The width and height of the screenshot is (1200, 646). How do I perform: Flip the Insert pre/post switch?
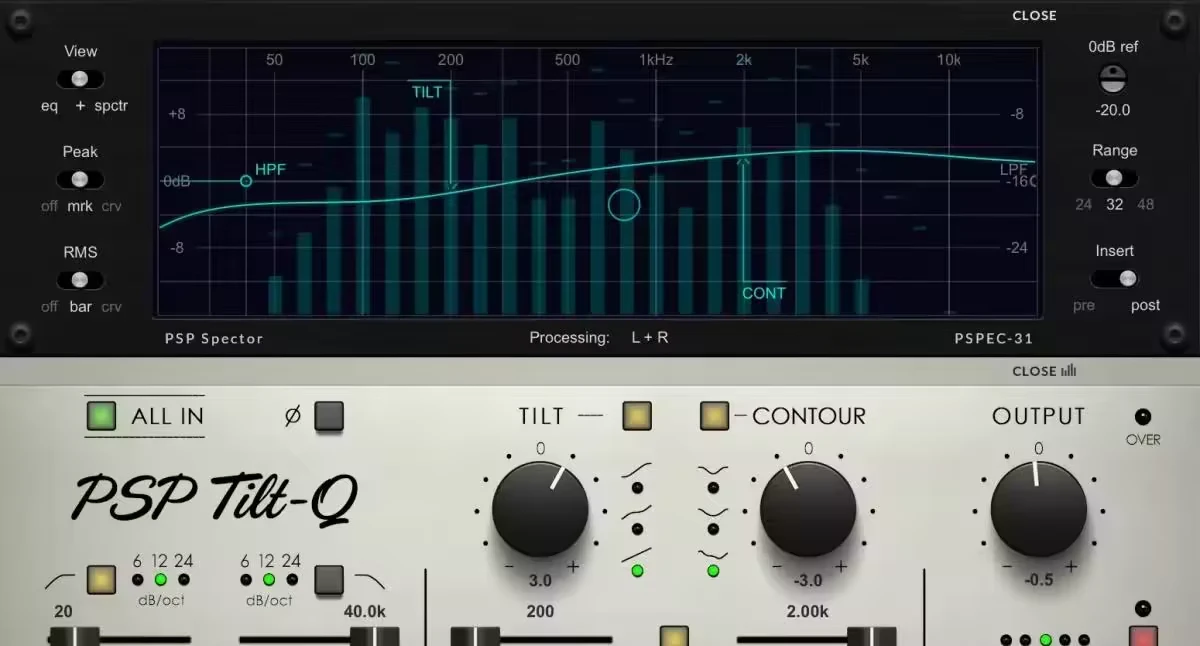tap(1114, 278)
